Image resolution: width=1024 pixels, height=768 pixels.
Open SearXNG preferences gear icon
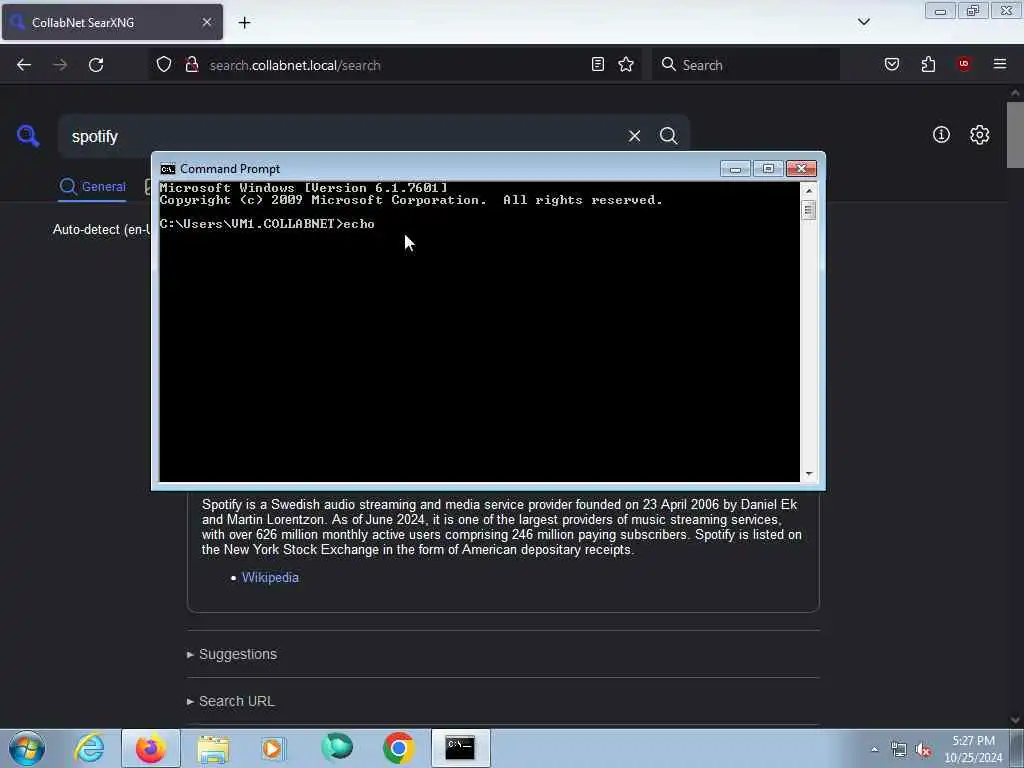point(980,135)
